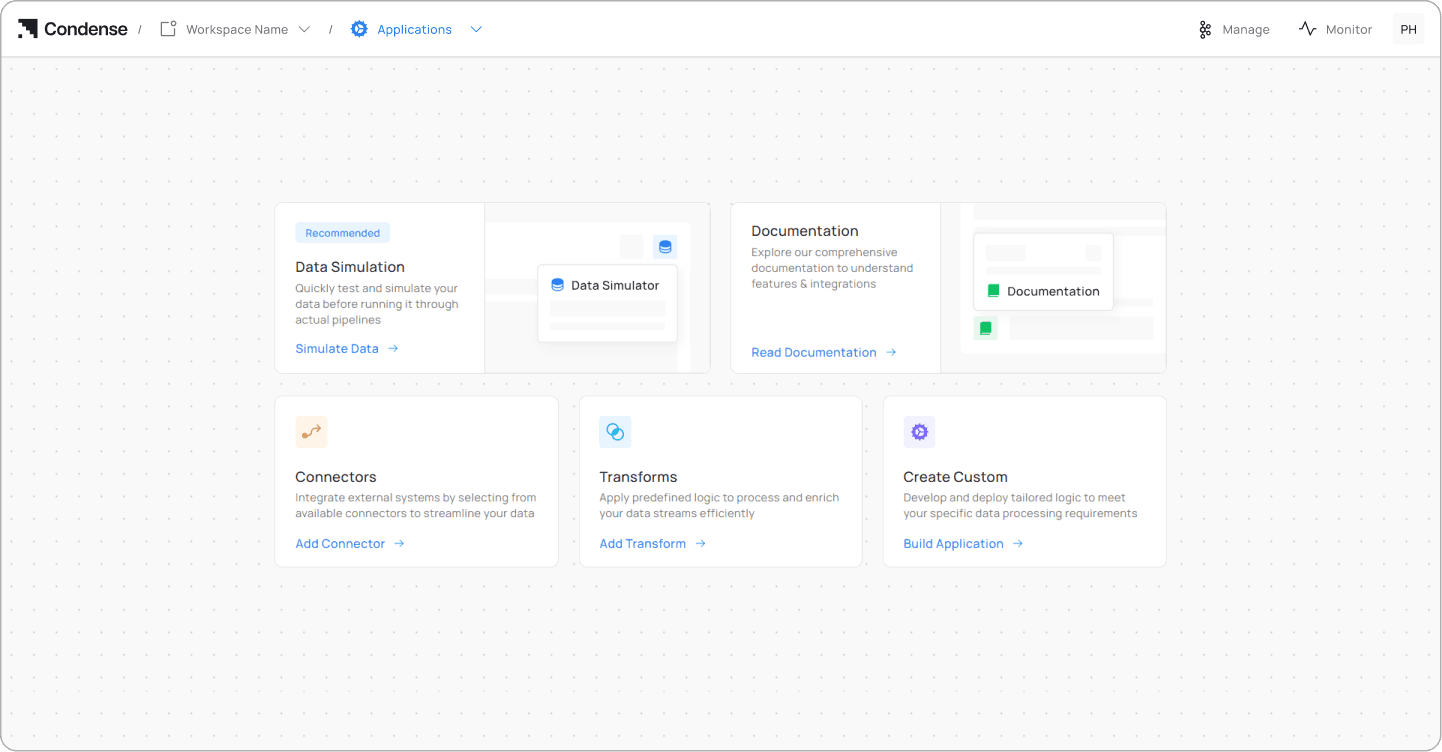Open the PH user avatar
Image resolution: width=1442 pixels, height=752 pixels.
click(1408, 29)
